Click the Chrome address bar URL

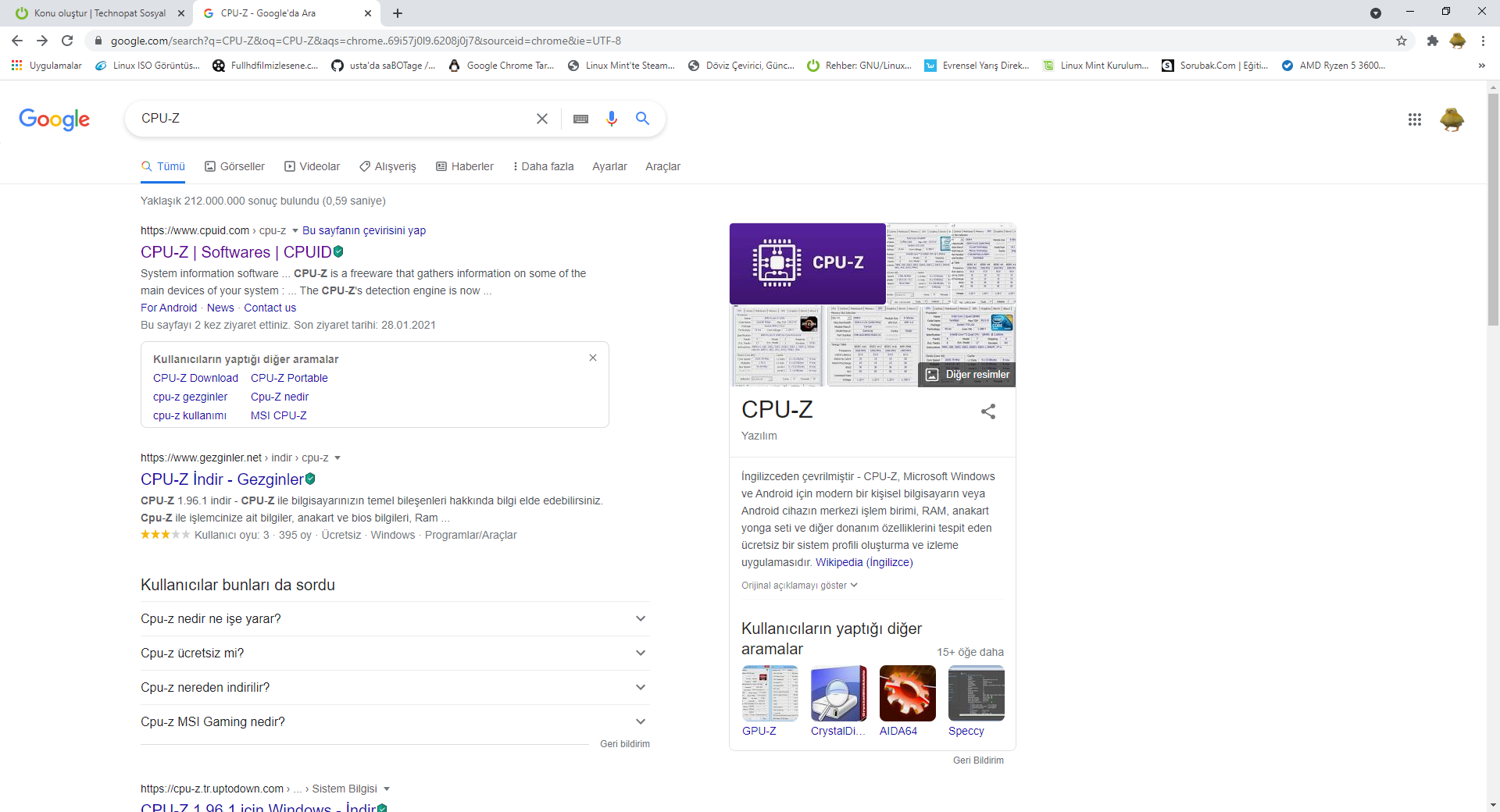coord(366,41)
